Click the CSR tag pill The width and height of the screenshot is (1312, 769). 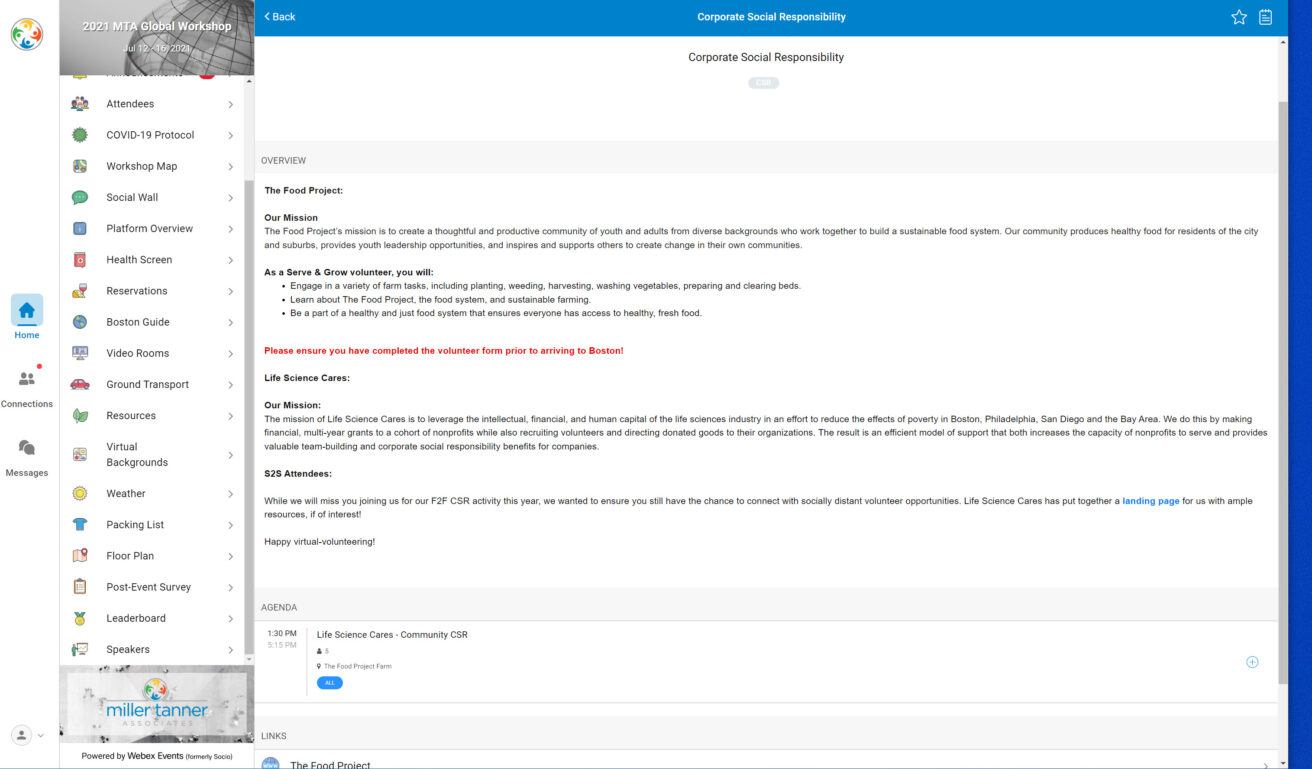764,83
